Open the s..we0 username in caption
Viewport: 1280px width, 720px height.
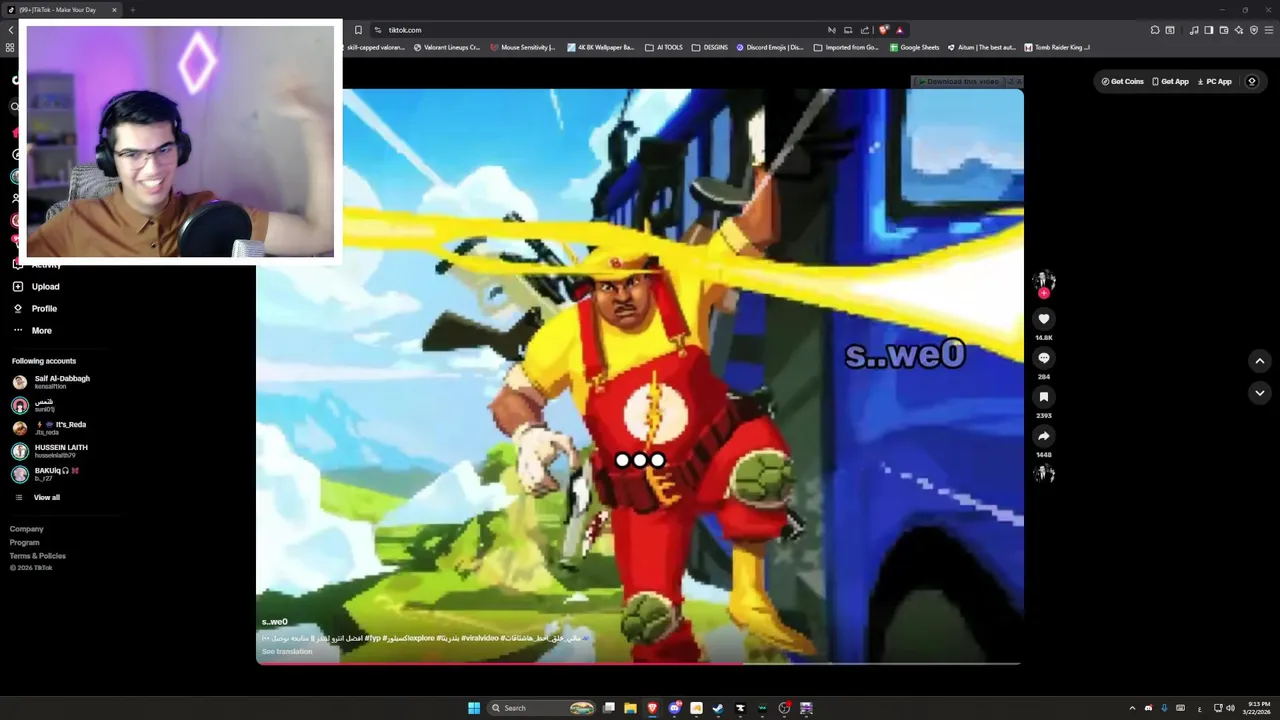[x=274, y=622]
